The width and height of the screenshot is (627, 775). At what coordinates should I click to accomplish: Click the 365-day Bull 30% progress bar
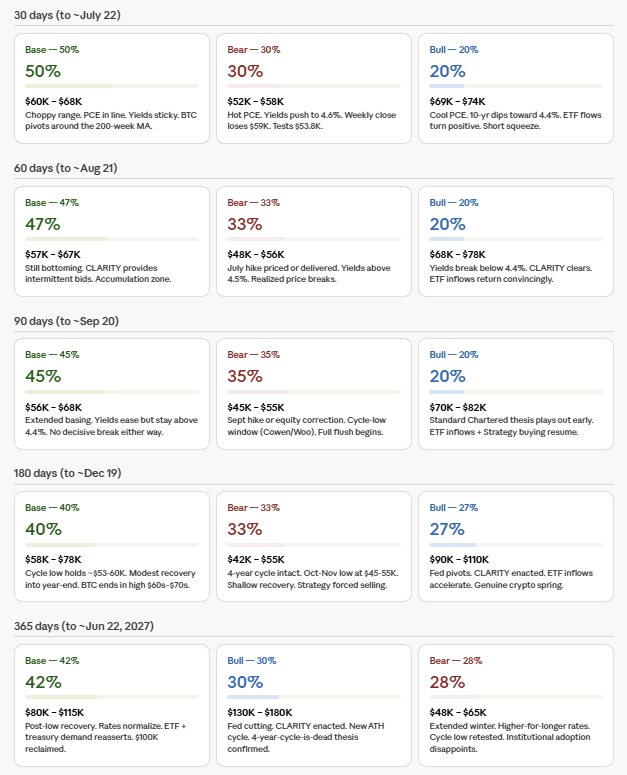[x=314, y=697]
